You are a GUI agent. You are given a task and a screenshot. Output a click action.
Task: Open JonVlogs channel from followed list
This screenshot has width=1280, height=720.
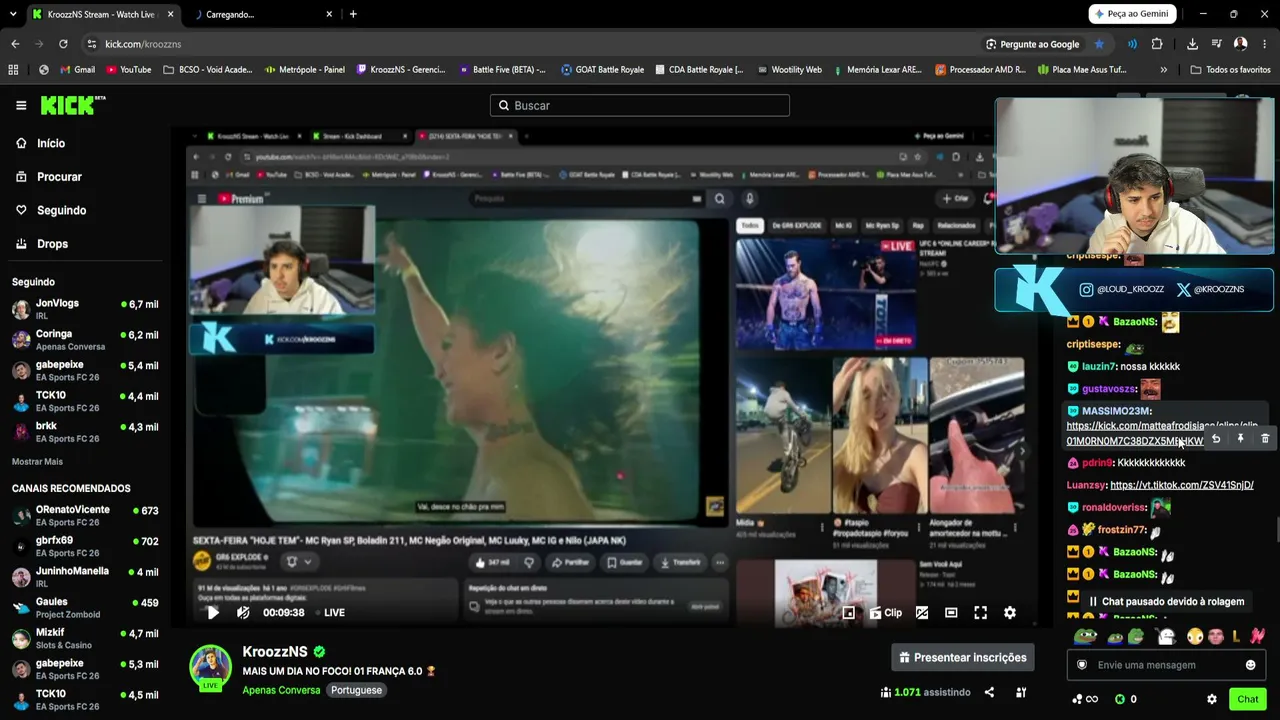coord(85,309)
